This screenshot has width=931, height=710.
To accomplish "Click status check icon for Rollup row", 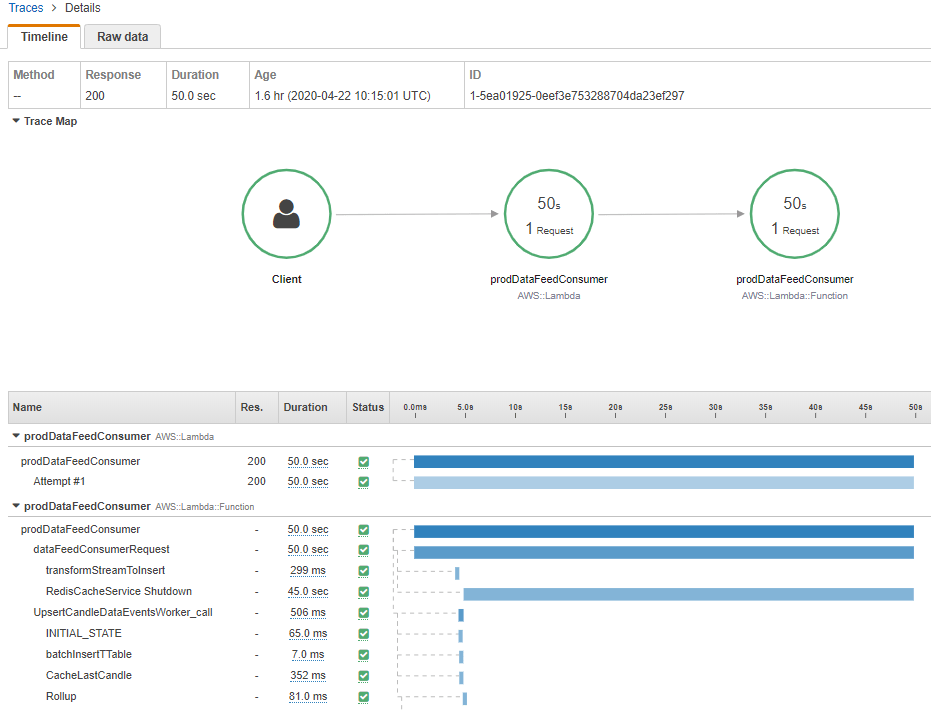I will pos(363,697).
